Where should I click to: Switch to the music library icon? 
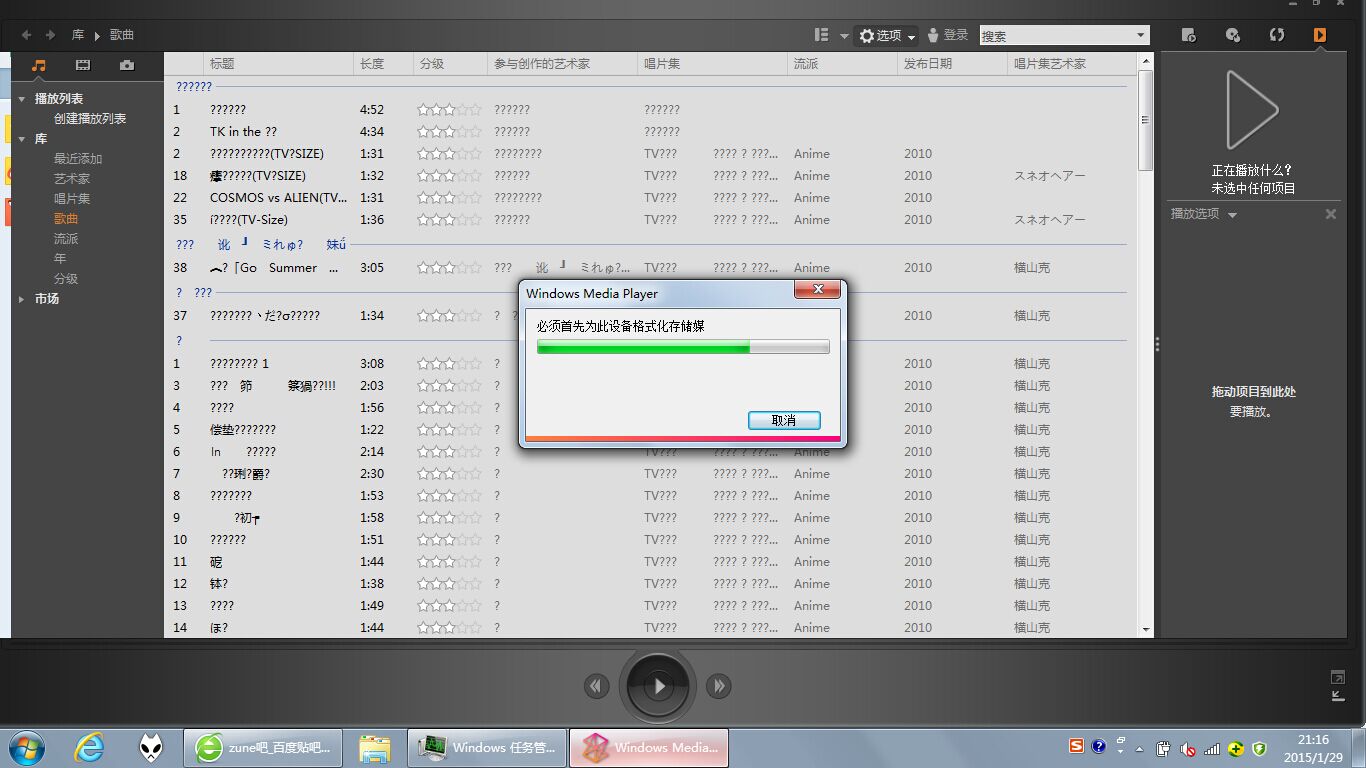39,65
